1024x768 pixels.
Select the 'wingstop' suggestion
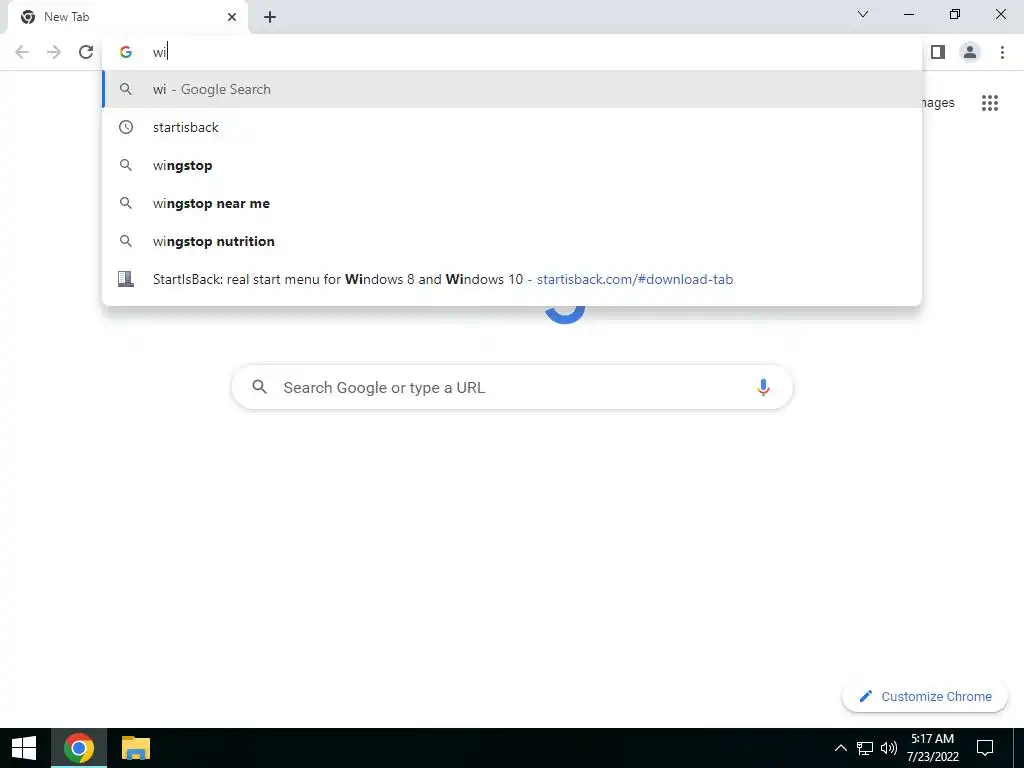pyautogui.click(x=512, y=165)
